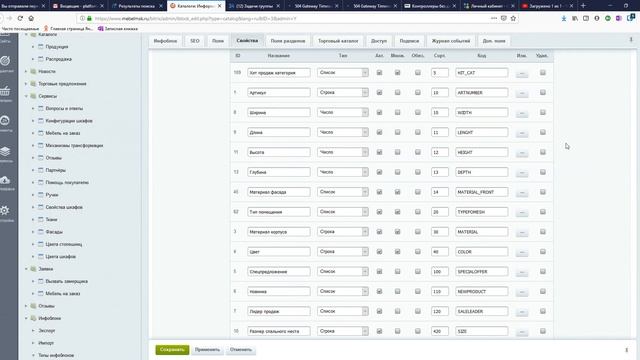Click the green extension icon in browser toolbar
The height and width of the screenshot is (360, 640).
point(608,18)
